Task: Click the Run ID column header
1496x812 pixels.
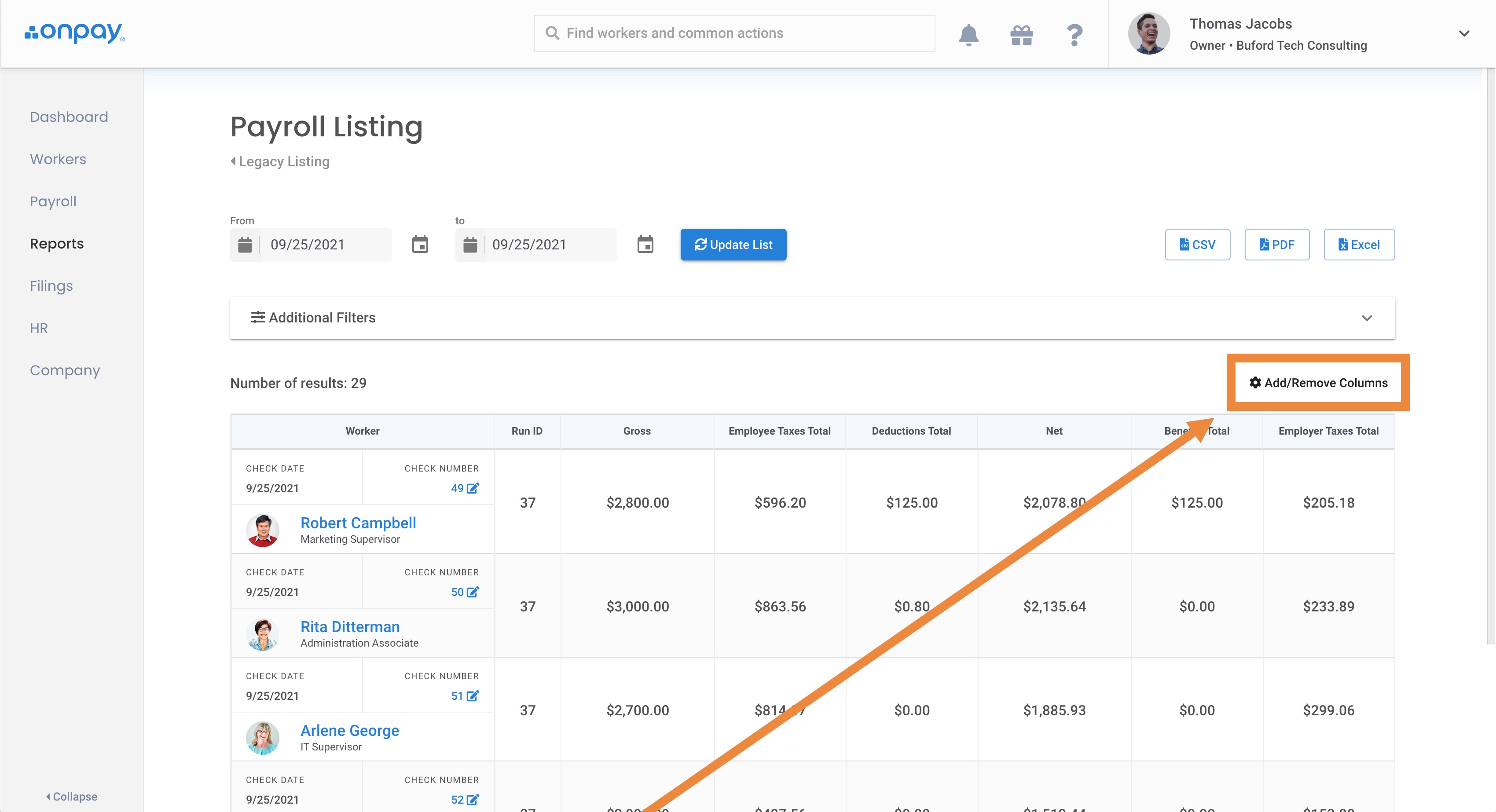Action: [527, 431]
